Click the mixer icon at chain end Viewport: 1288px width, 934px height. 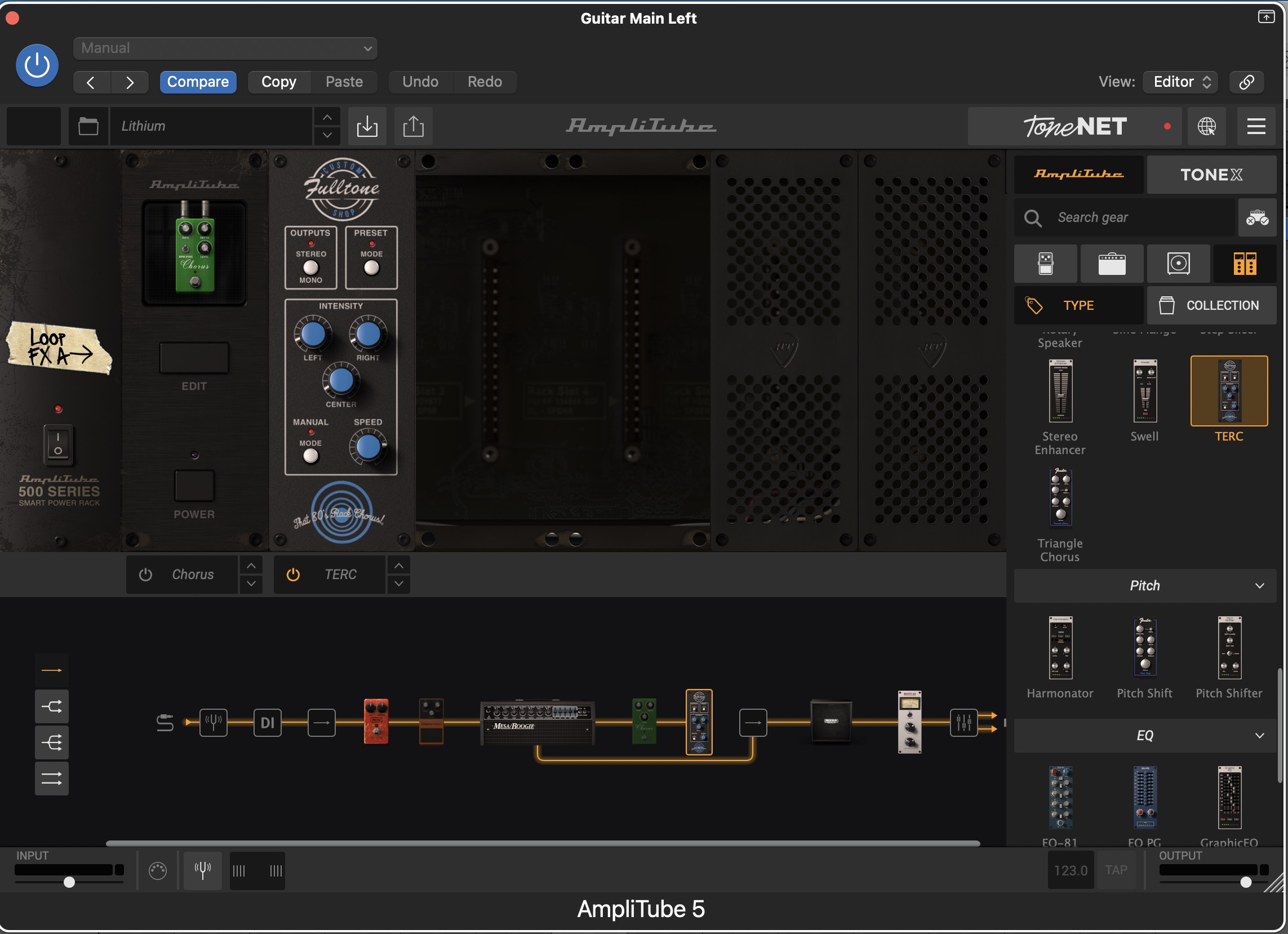coord(963,722)
